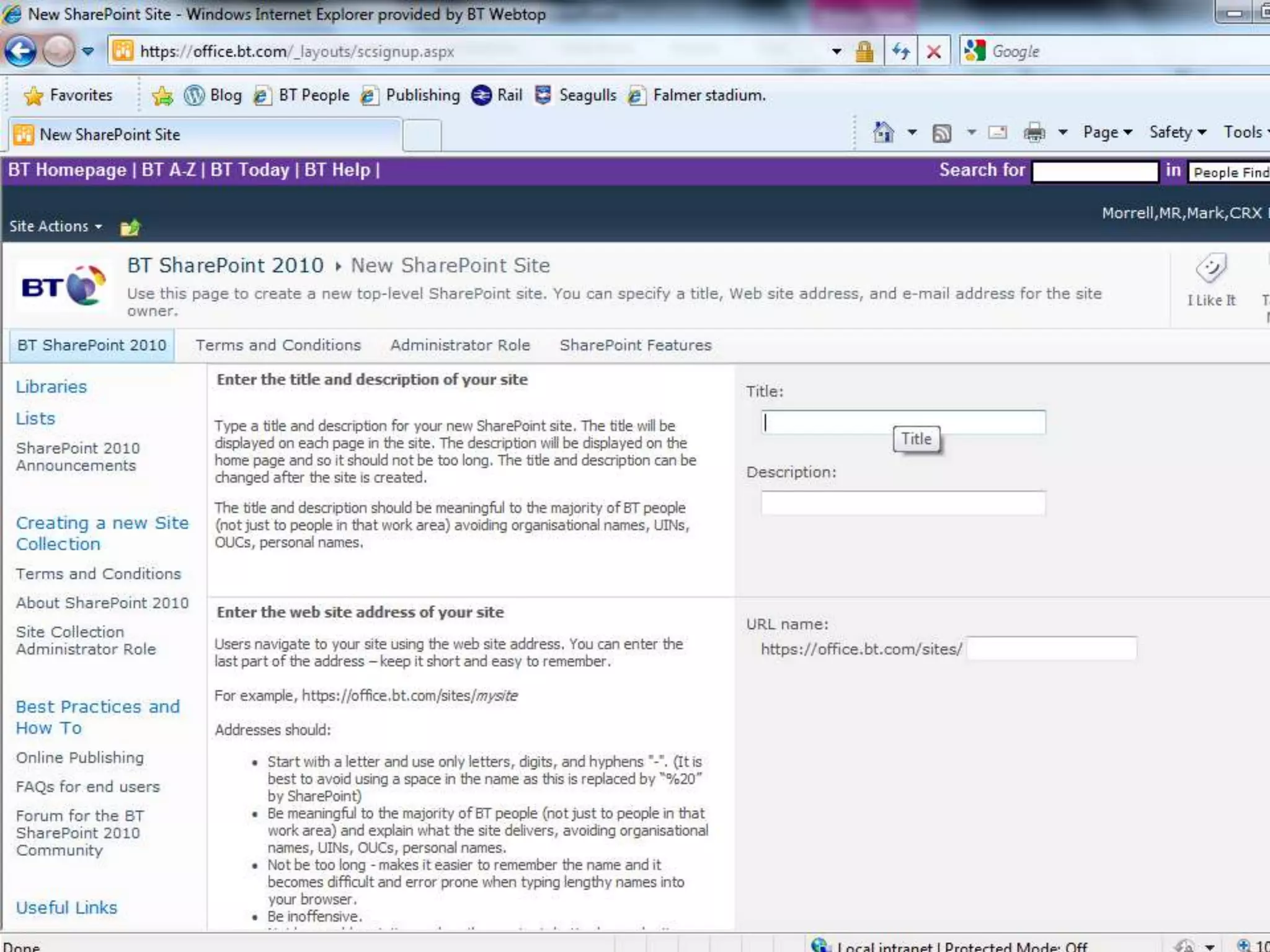Open the BT People favorite
Screen dimensions: 1270x952
[302, 95]
